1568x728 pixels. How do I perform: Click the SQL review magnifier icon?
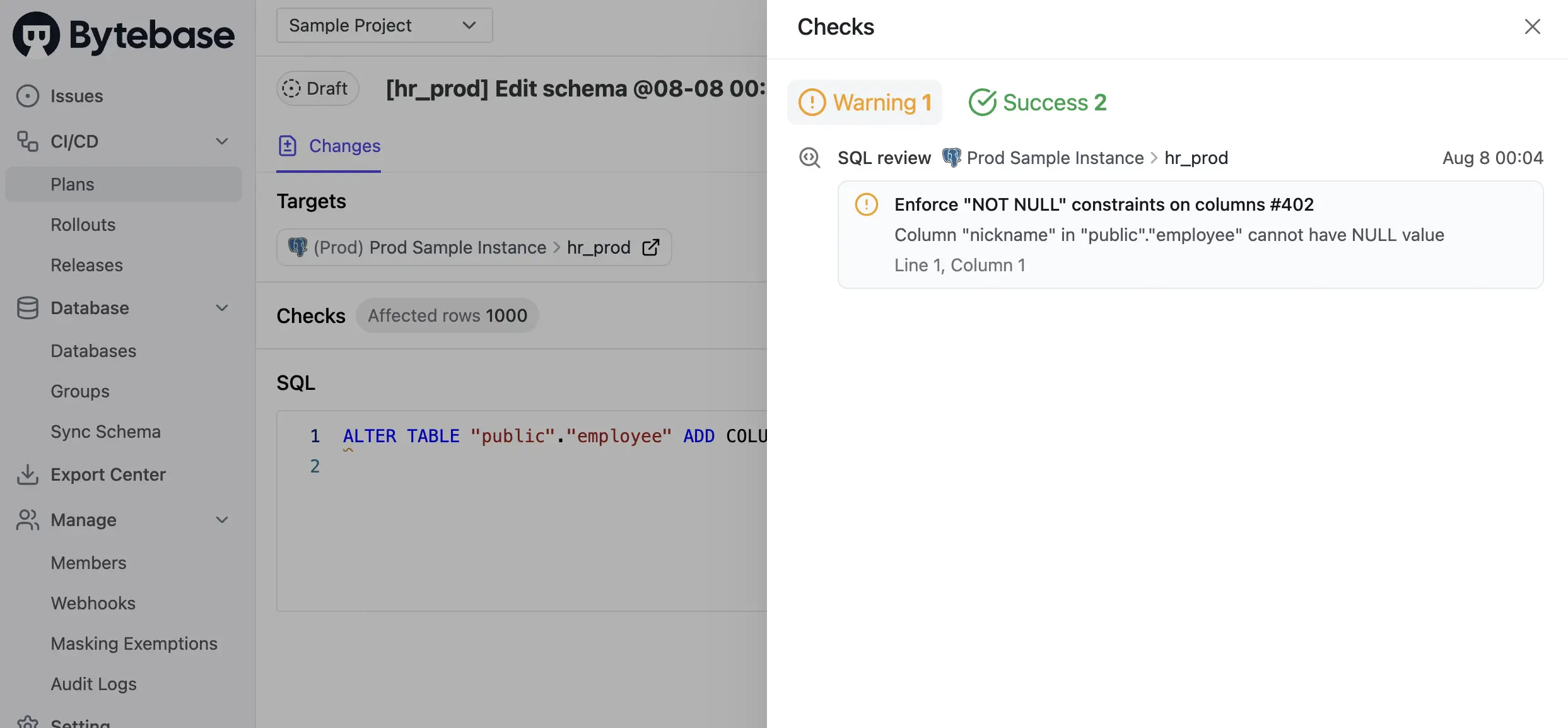(810, 158)
